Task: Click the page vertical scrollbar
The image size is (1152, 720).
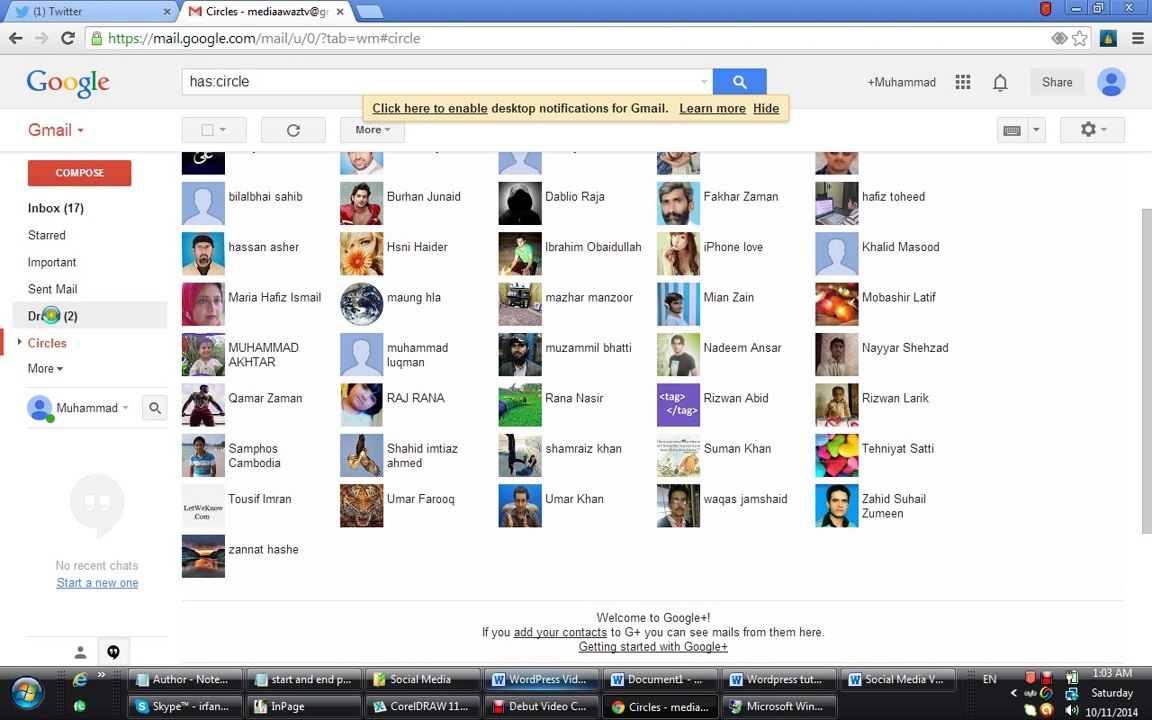Action: click(x=1146, y=371)
